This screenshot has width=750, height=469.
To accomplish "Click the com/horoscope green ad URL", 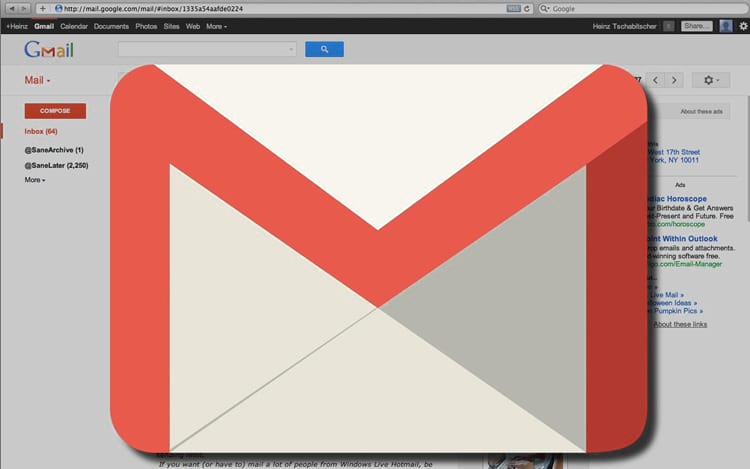I will point(676,224).
